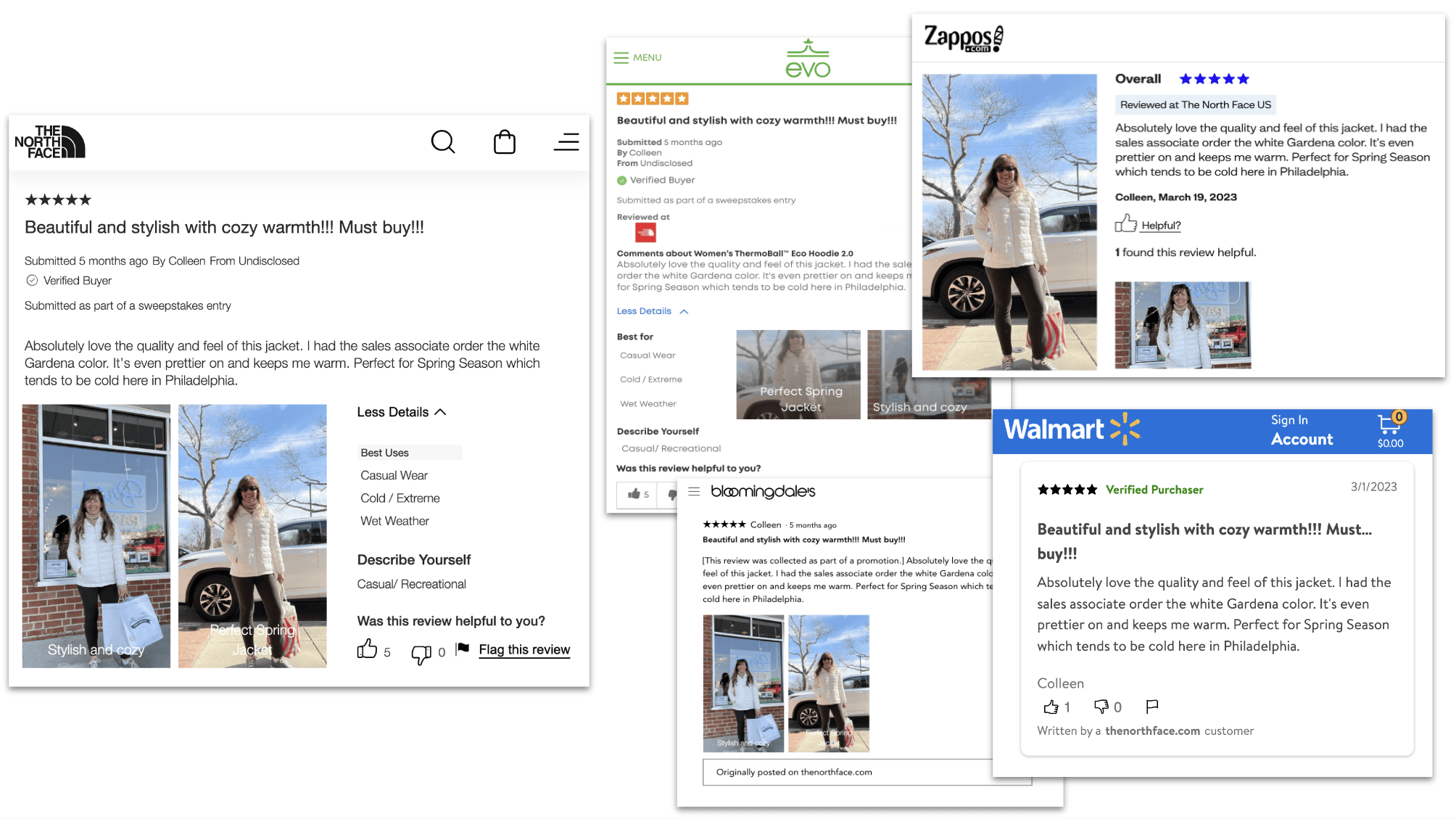Give a thumbs down on the Walmart review
Screen dimensions: 1456x819
pyautogui.click(x=1101, y=706)
